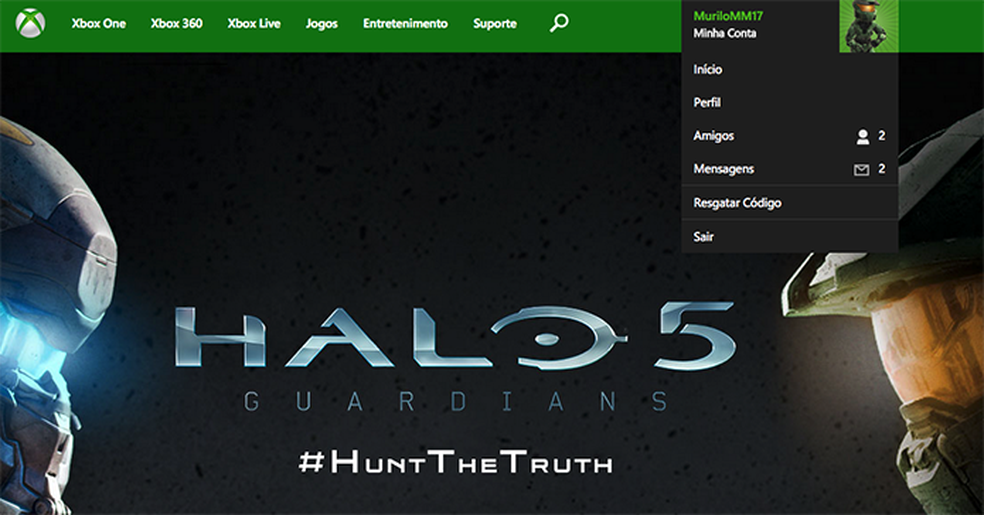Select Perfil in account dropdown

coord(789,102)
